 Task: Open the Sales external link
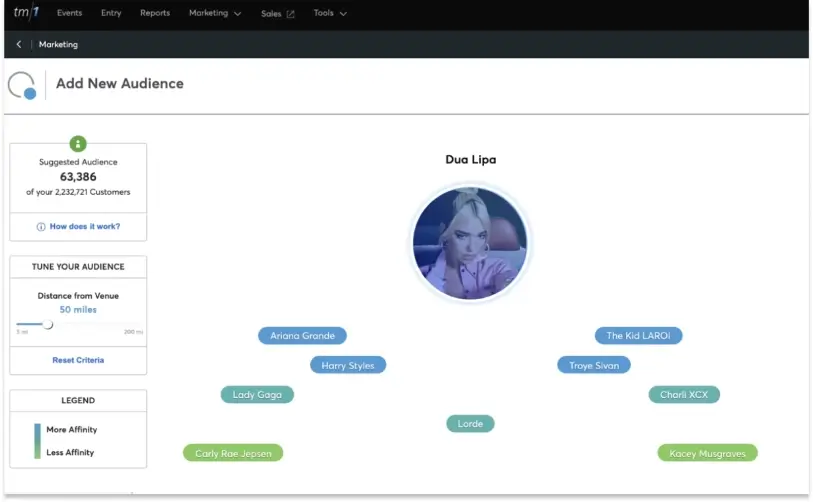(278, 14)
